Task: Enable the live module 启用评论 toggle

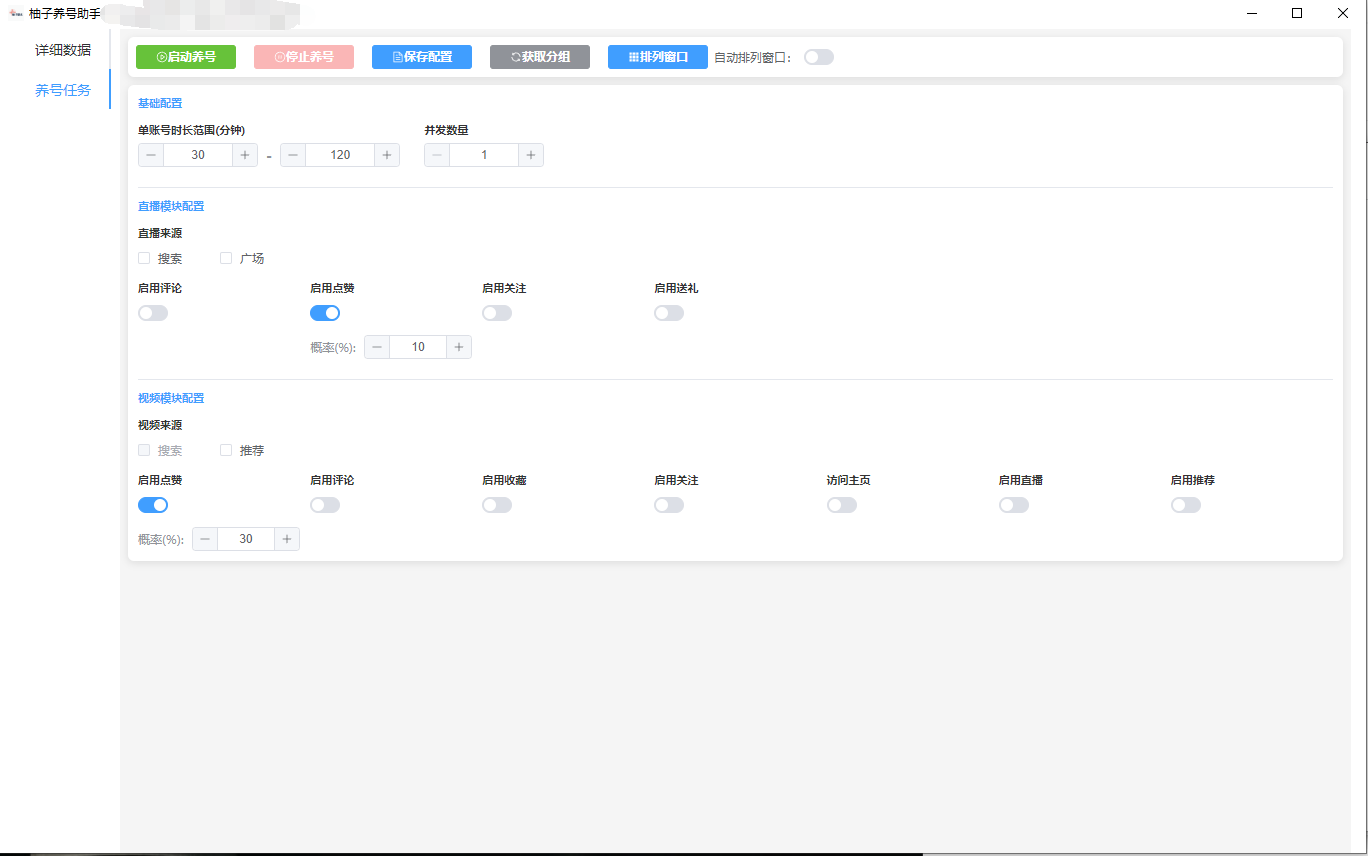Action: [x=153, y=313]
